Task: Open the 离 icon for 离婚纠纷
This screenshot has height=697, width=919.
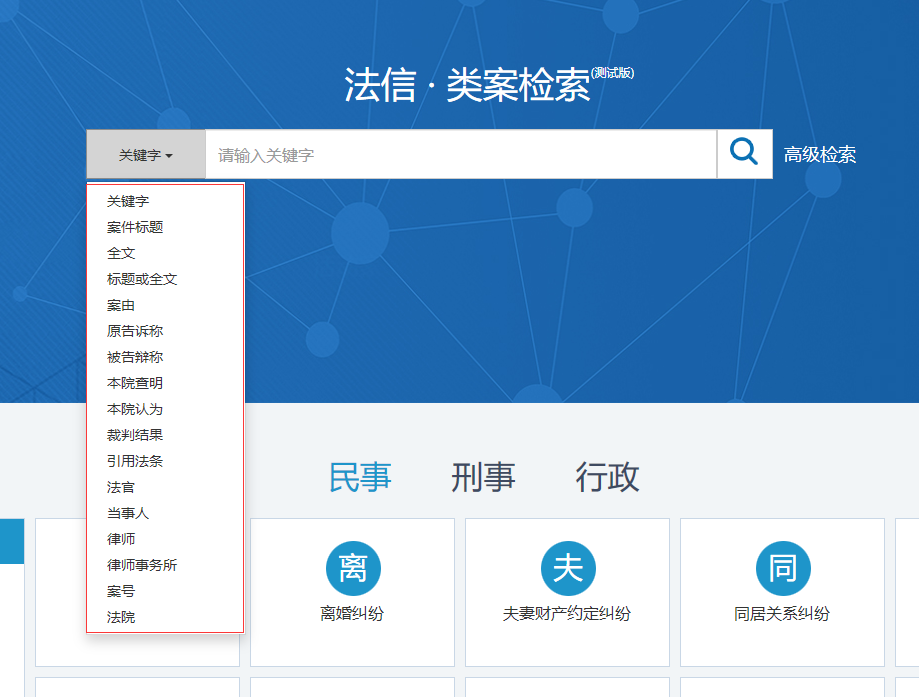Action: coord(353,568)
